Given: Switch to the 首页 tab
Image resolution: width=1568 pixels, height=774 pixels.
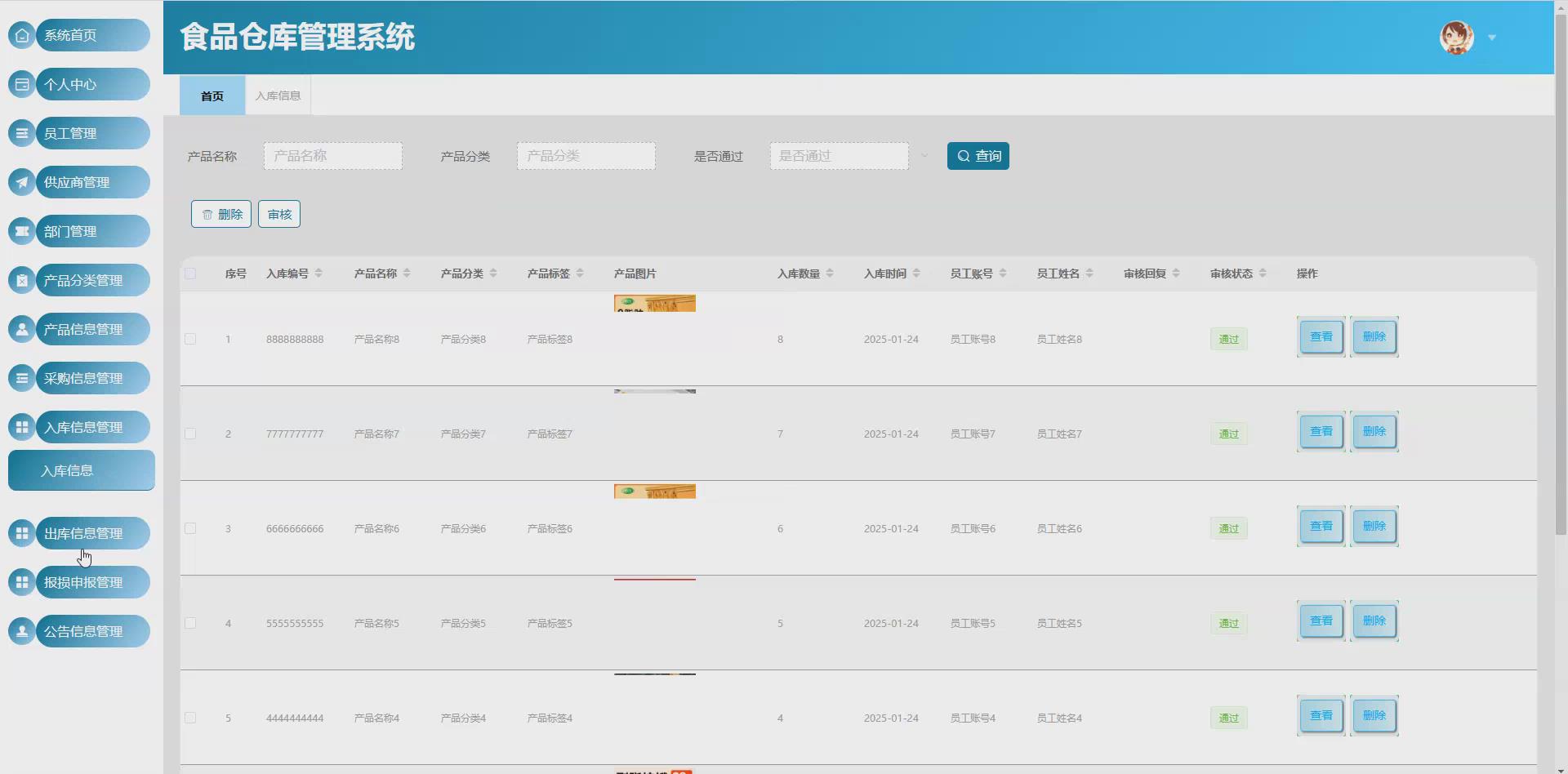Looking at the screenshot, I should (x=212, y=96).
